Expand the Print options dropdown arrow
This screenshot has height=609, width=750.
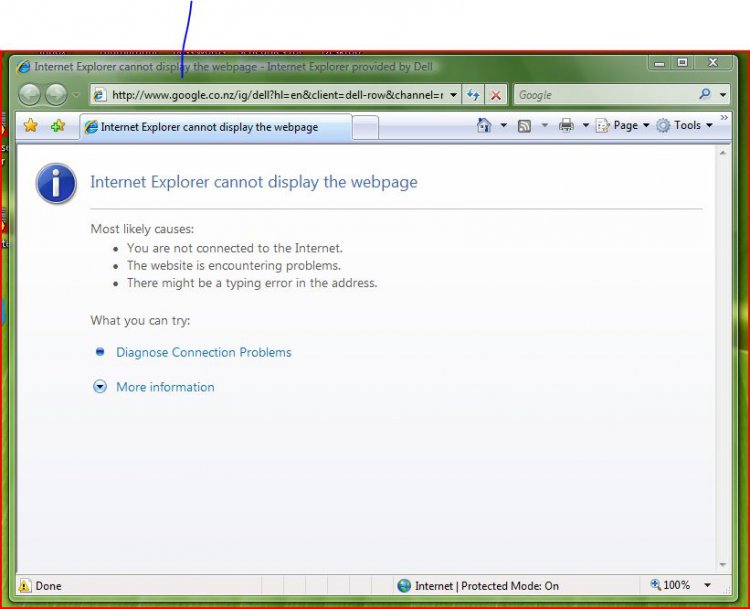point(585,125)
